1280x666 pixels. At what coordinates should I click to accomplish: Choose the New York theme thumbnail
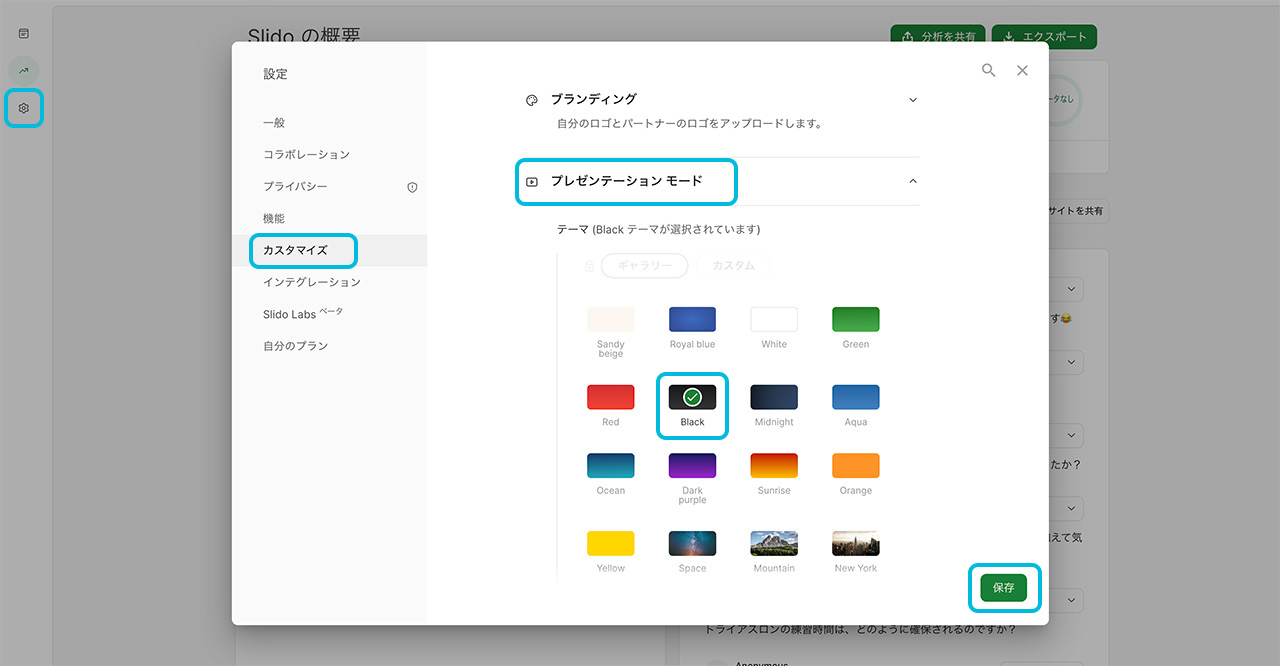pyautogui.click(x=856, y=544)
